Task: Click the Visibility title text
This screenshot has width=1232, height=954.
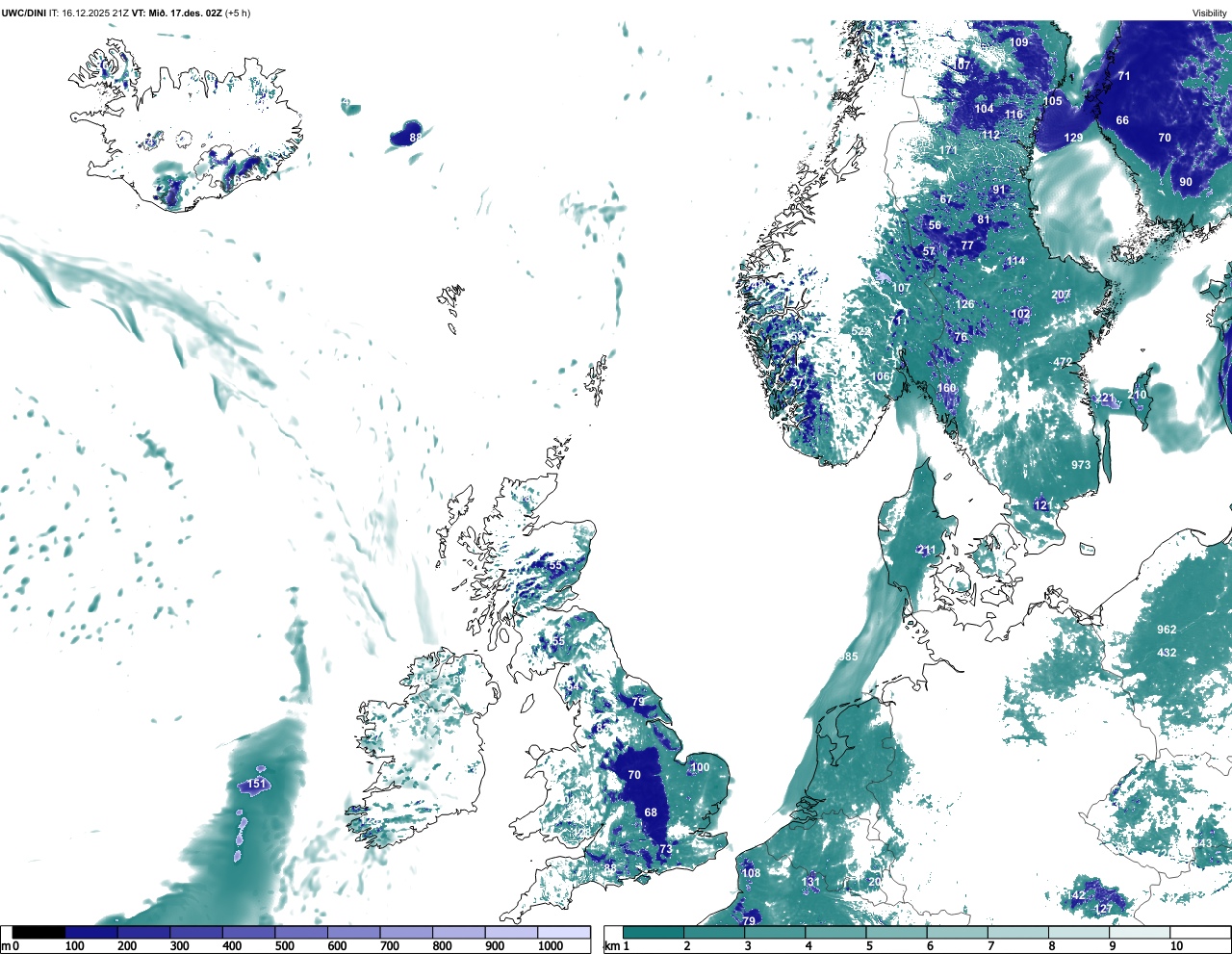Action: (1210, 13)
